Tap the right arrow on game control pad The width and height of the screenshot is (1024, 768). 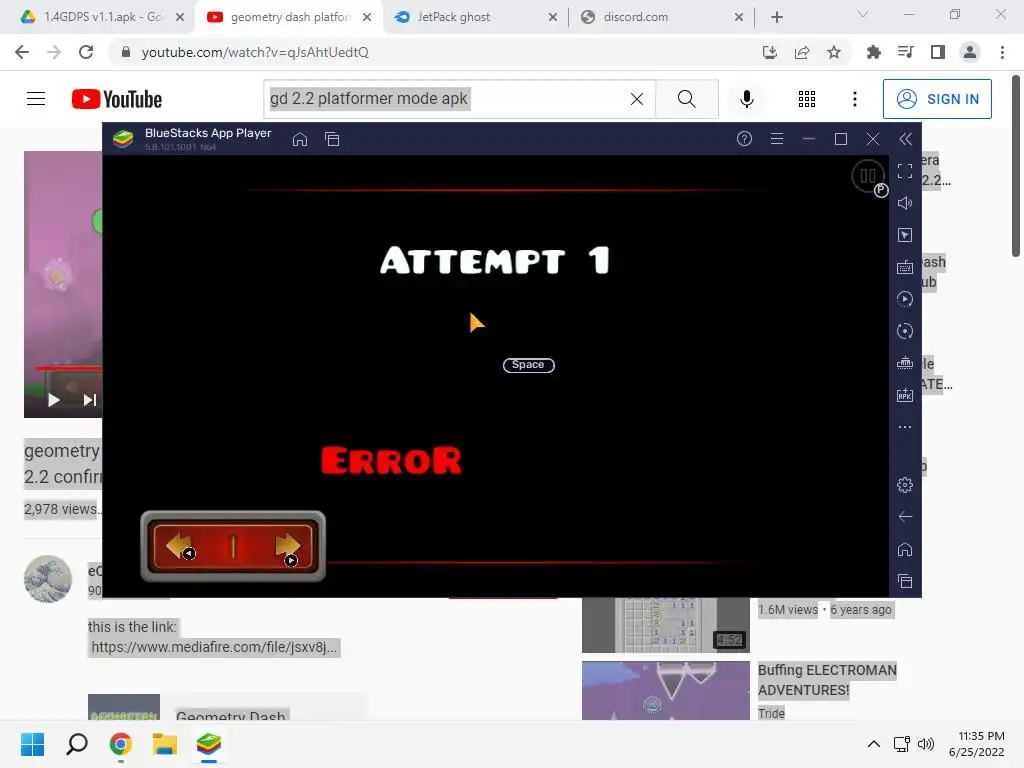point(287,546)
